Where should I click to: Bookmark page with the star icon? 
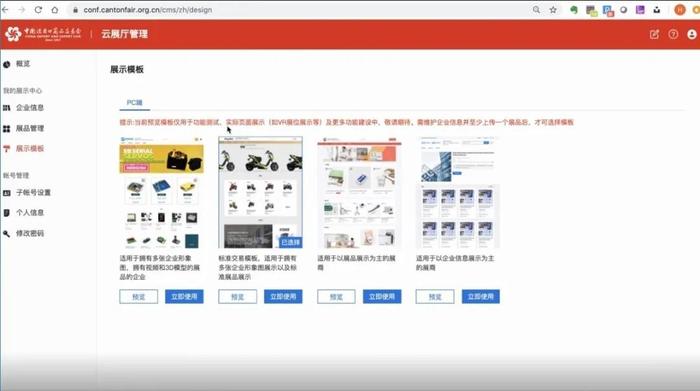pos(553,10)
